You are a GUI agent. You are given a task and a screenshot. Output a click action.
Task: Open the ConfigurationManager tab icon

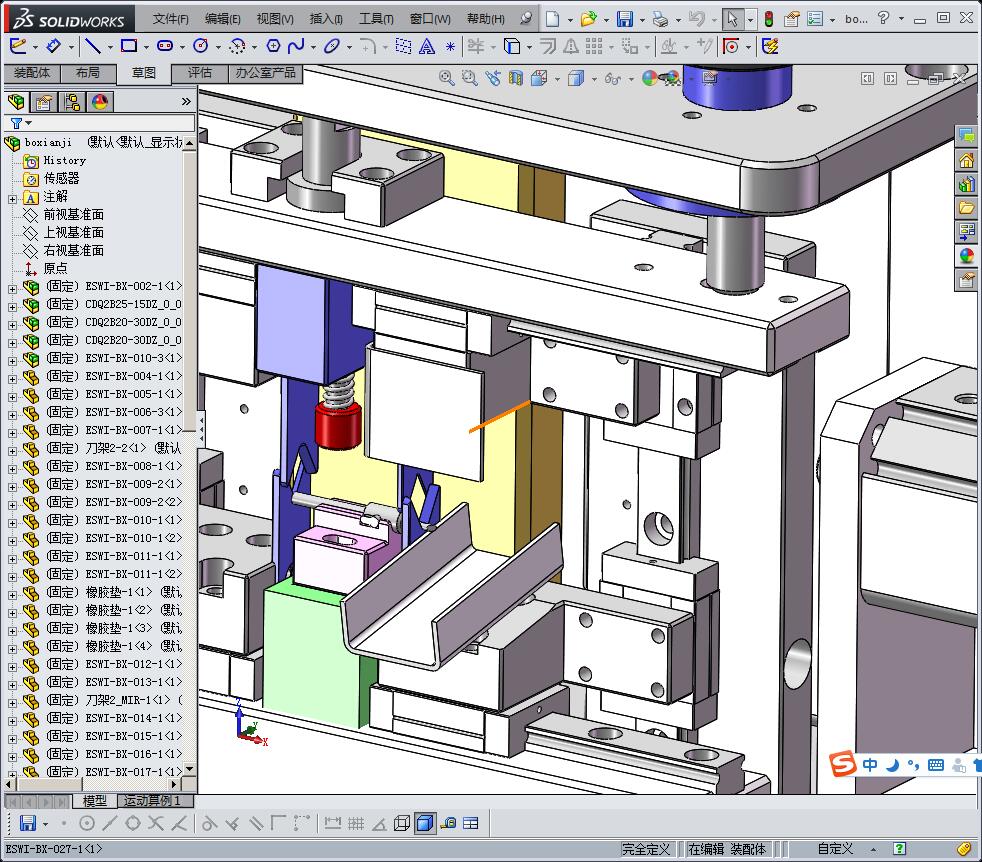coord(72,102)
